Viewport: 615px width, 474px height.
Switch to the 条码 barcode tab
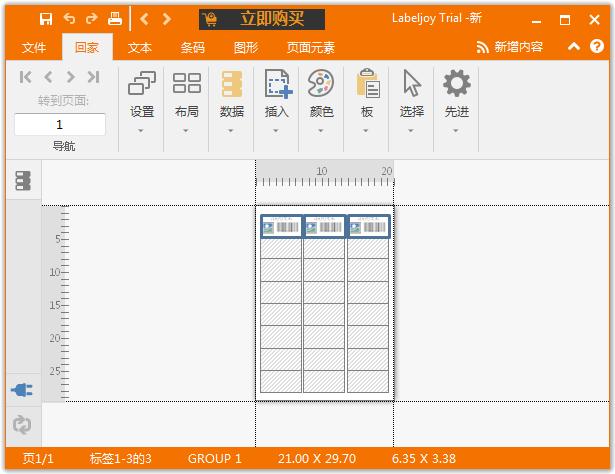click(x=192, y=47)
